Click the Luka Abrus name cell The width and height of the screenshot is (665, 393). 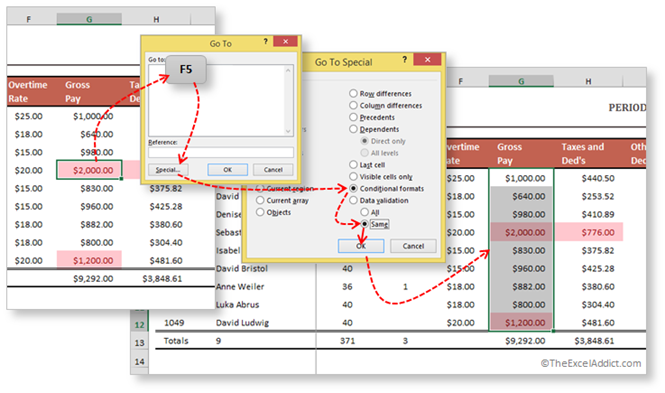tap(237, 304)
